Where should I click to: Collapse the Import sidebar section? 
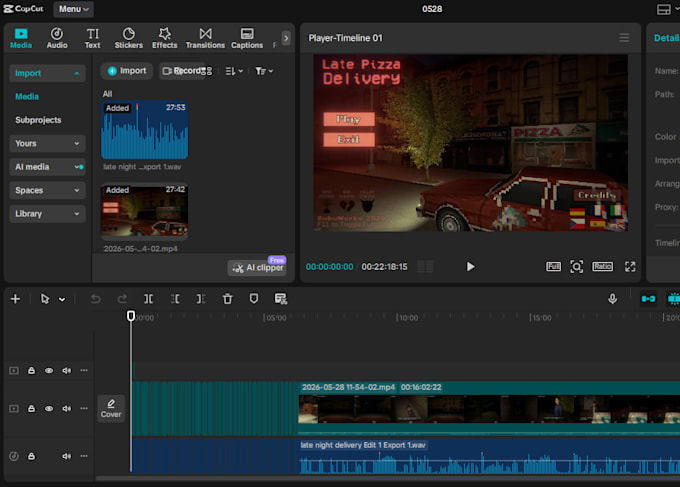[x=47, y=73]
